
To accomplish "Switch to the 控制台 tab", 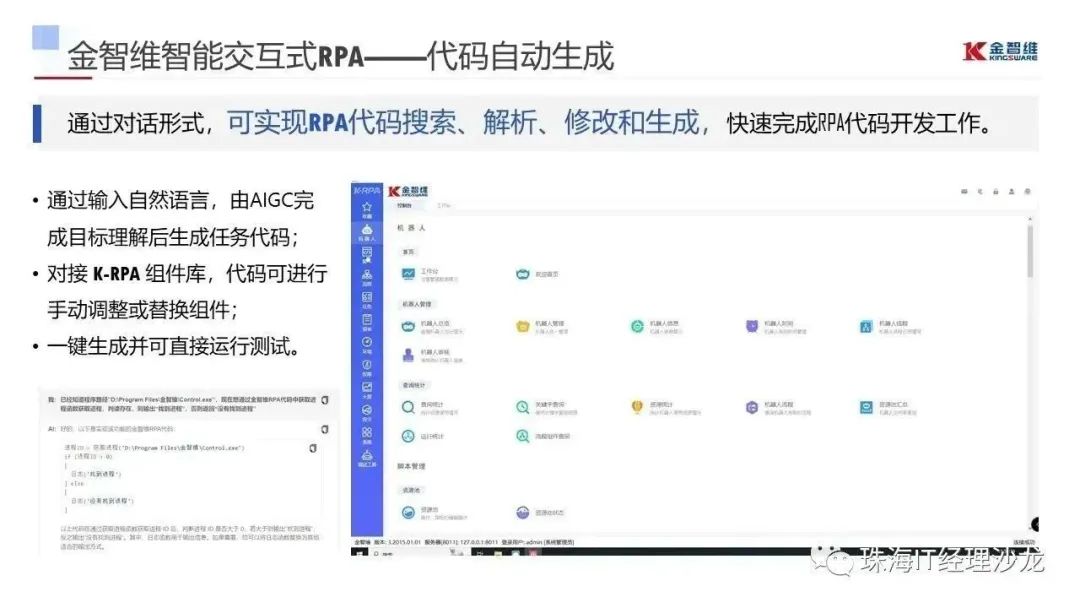I will click(x=405, y=205).
